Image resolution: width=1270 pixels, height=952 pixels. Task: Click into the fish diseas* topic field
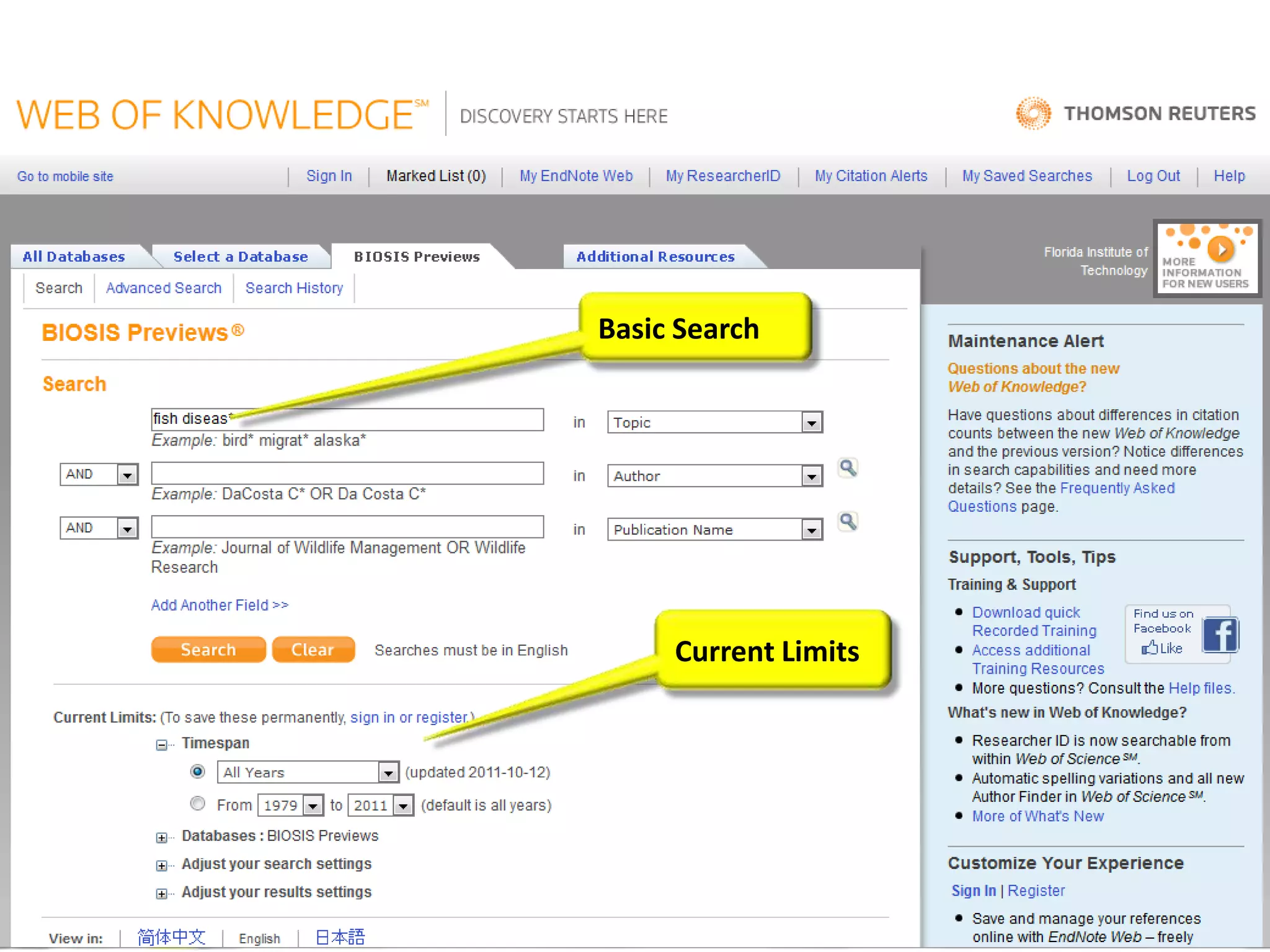pyautogui.click(x=347, y=420)
